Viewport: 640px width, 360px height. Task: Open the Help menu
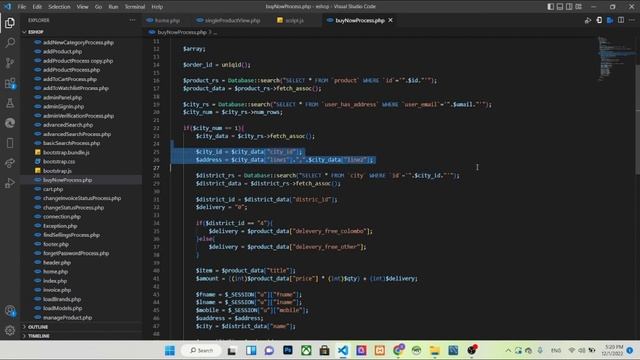pos(157,7)
